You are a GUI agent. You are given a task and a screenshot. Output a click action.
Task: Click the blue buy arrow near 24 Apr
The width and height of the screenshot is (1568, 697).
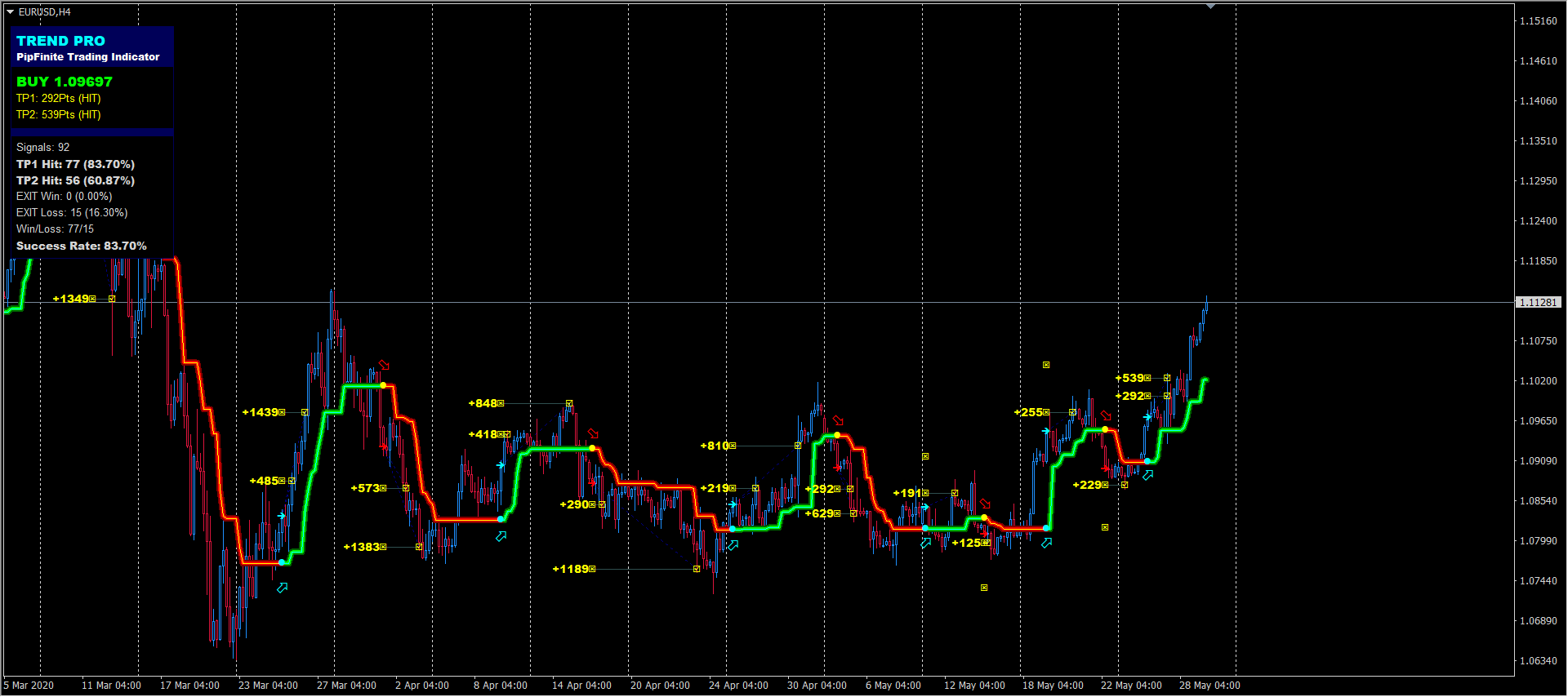tap(733, 545)
